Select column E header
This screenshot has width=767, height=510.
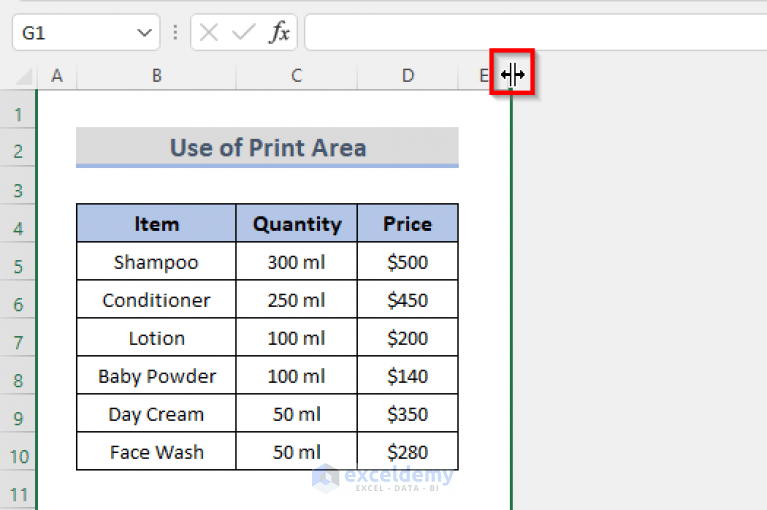tap(483, 76)
